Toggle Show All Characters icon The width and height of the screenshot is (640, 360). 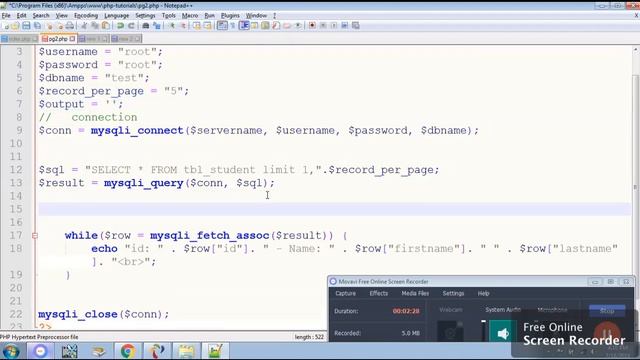[x=233, y=26]
